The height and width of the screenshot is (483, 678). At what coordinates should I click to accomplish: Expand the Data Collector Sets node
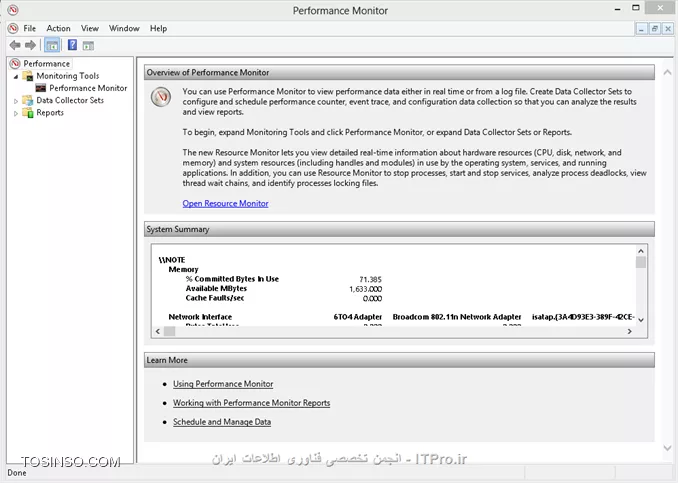[x=16, y=101]
